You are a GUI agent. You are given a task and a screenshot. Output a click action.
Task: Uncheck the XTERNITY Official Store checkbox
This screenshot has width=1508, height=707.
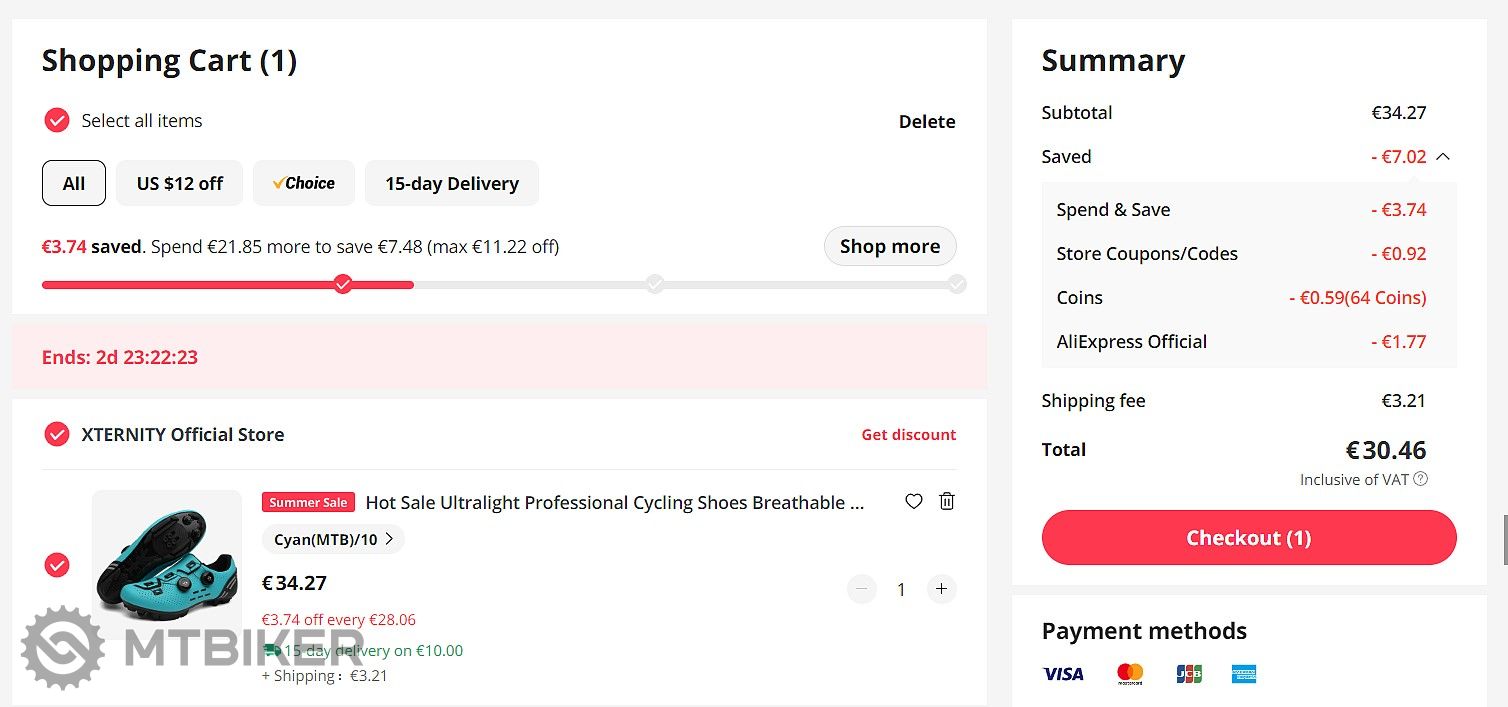point(57,435)
